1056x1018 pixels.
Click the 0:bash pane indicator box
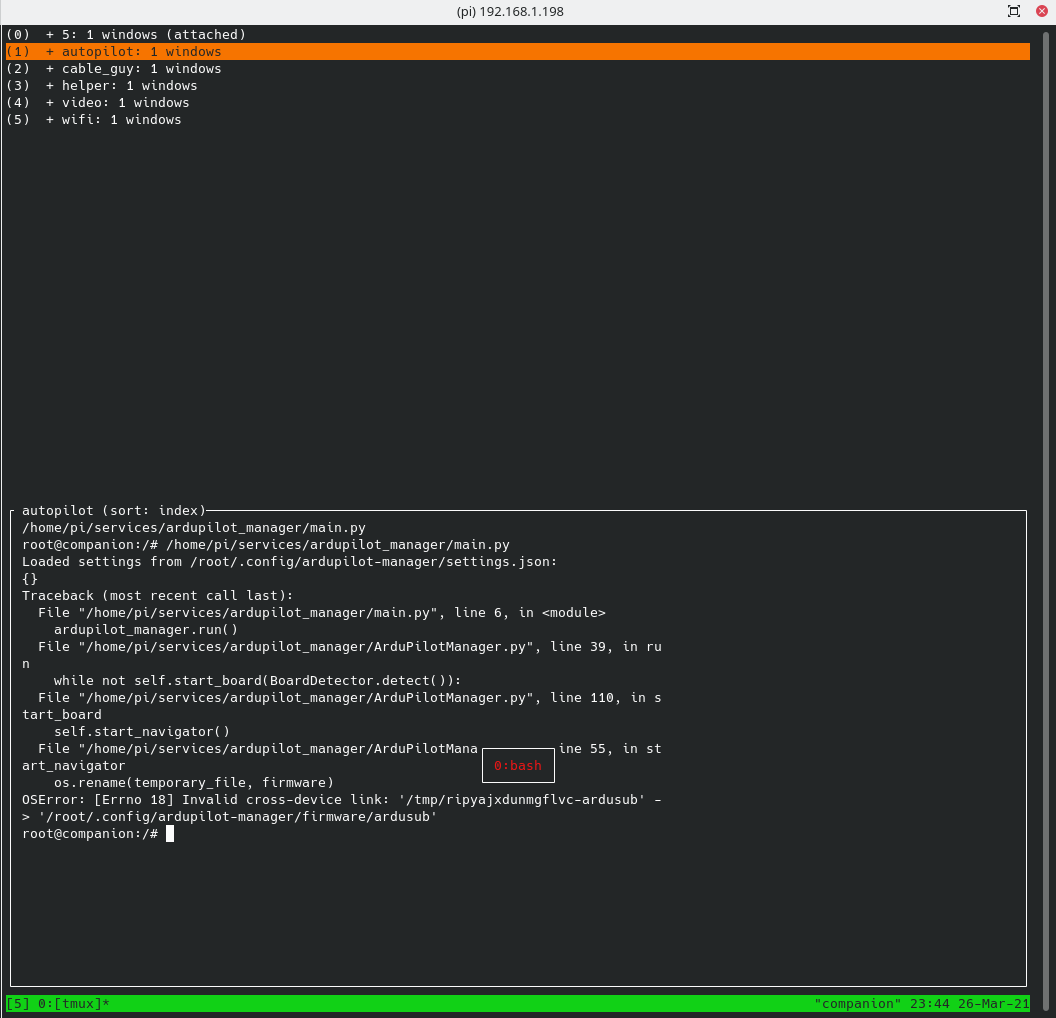coord(518,765)
